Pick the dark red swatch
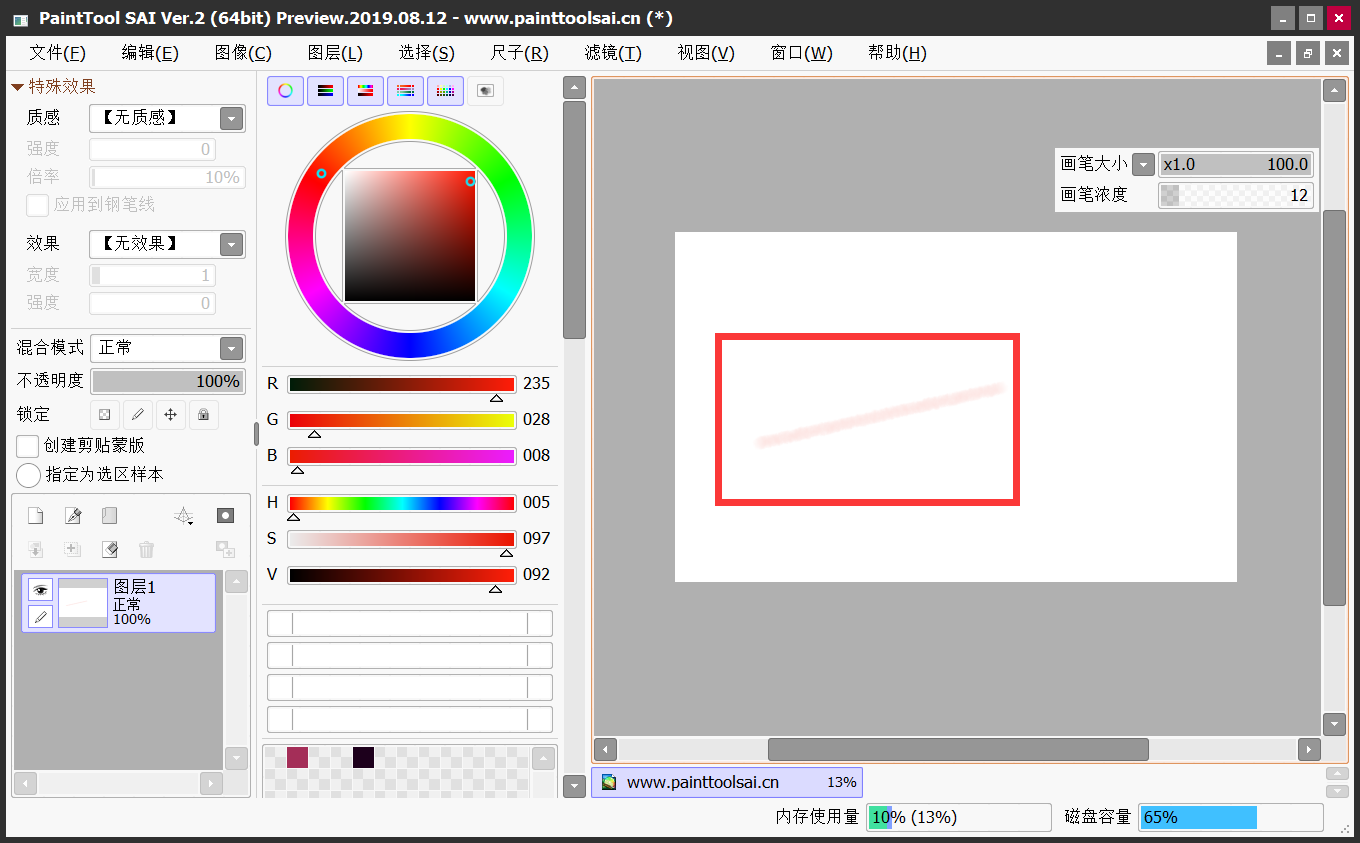Image resolution: width=1360 pixels, height=843 pixels. click(297, 757)
